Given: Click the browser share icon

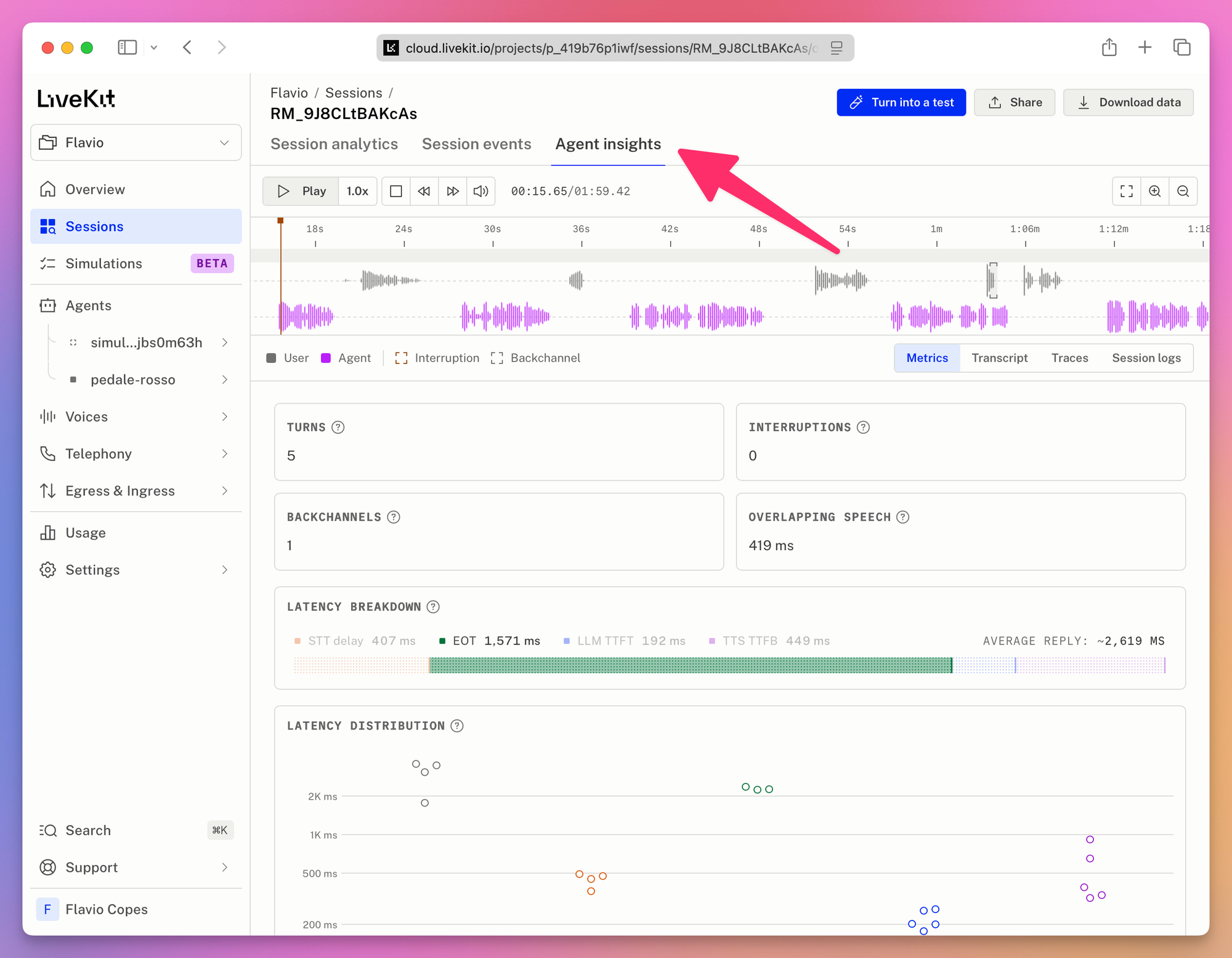Looking at the screenshot, I should [1109, 47].
